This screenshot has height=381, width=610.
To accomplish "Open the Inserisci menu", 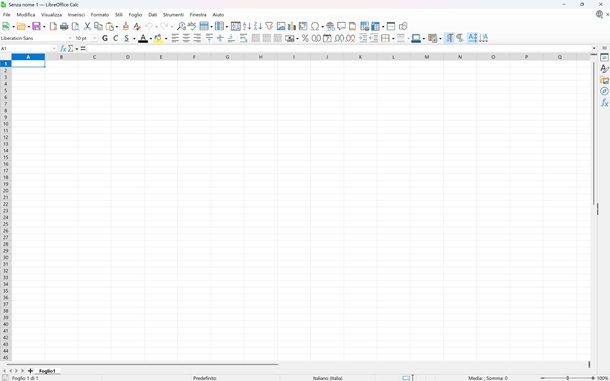I will point(76,15).
